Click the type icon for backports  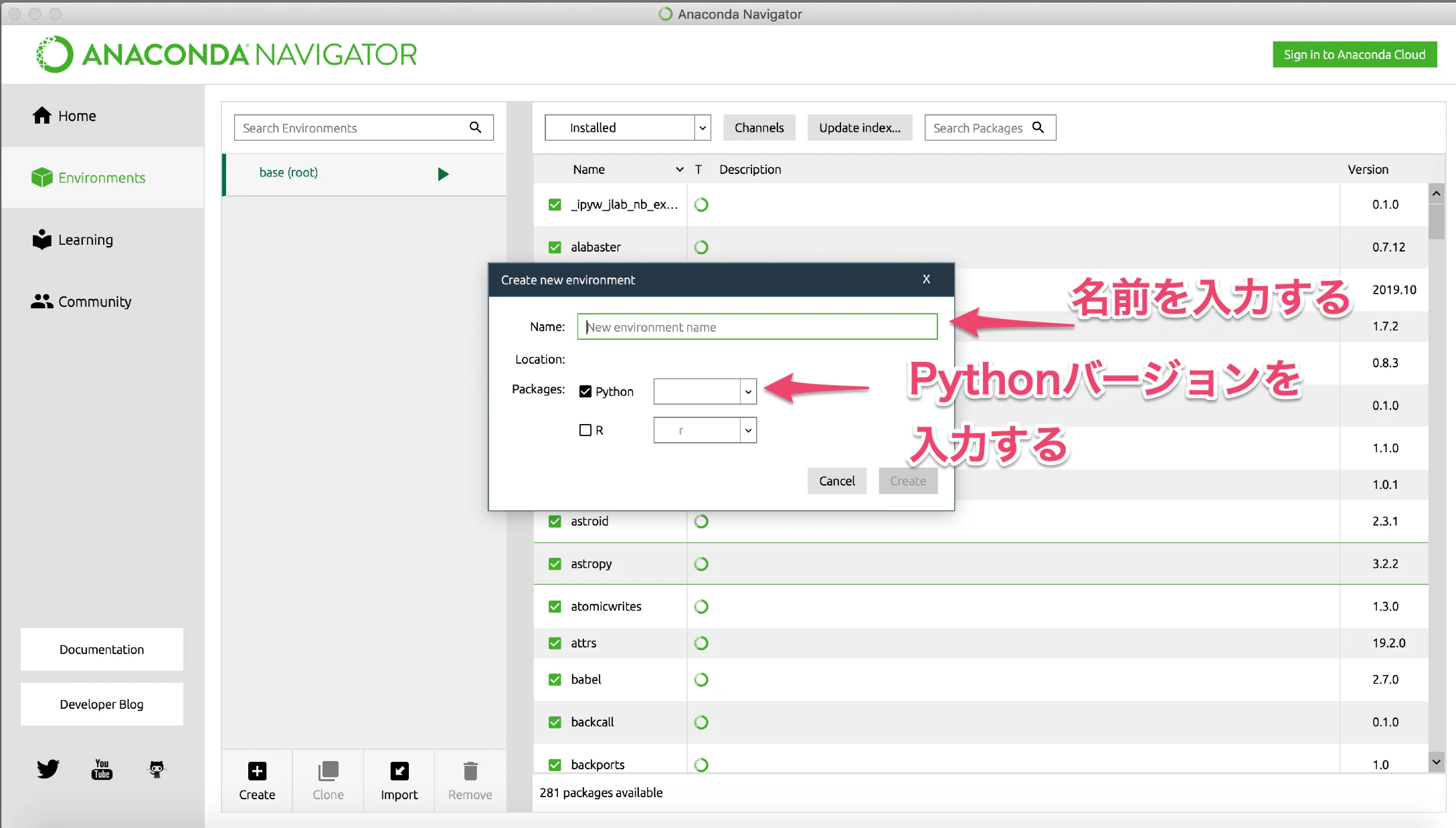coord(701,764)
